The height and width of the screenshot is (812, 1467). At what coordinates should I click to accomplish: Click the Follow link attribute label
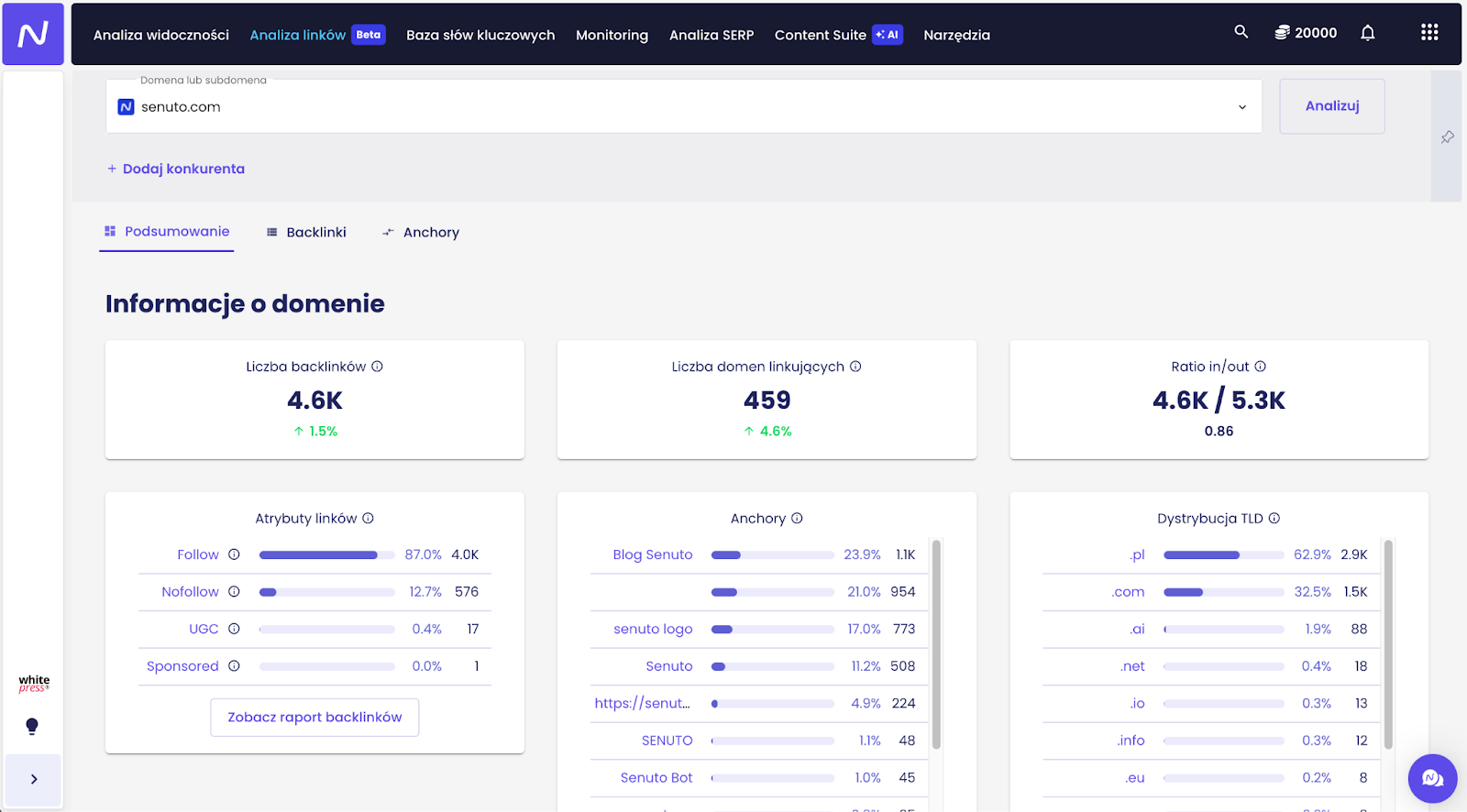[x=198, y=554]
